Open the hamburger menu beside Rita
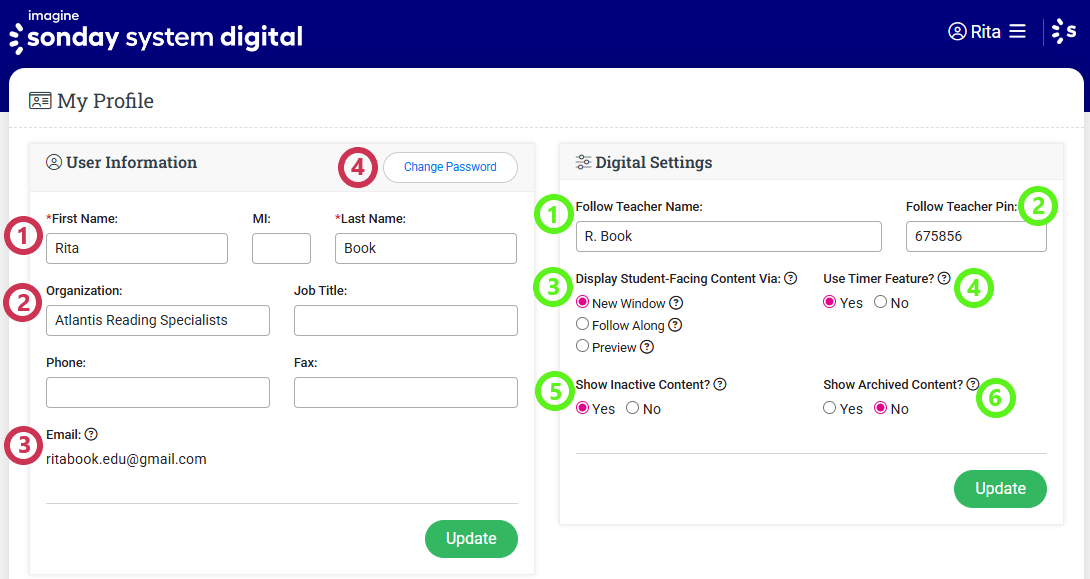1090x579 pixels. pyautogui.click(x=1017, y=31)
